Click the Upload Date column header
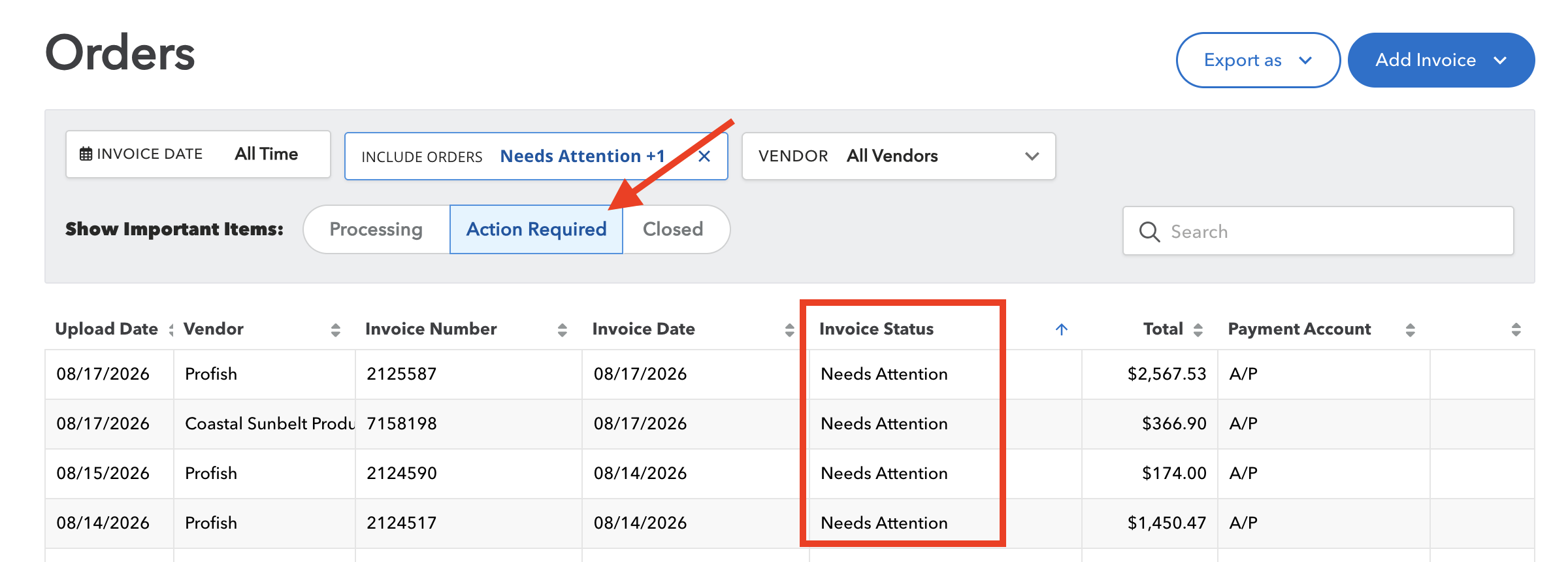This screenshot has width=1568, height=562. point(106,329)
